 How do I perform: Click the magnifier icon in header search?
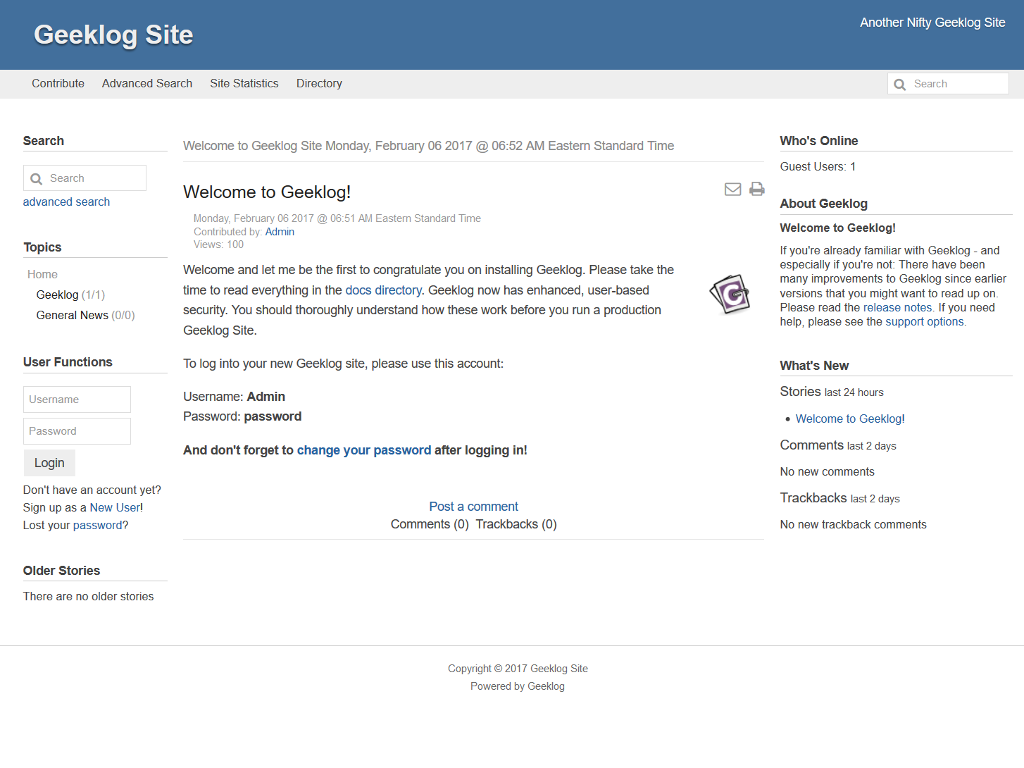pyautogui.click(x=900, y=84)
